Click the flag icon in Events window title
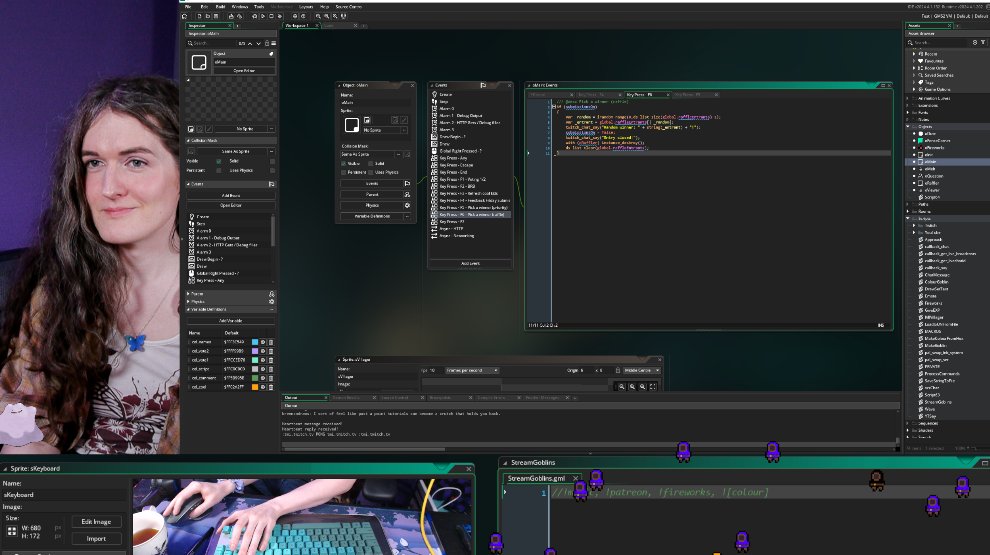Image resolution: width=990 pixels, height=555 pixels. tap(483, 85)
